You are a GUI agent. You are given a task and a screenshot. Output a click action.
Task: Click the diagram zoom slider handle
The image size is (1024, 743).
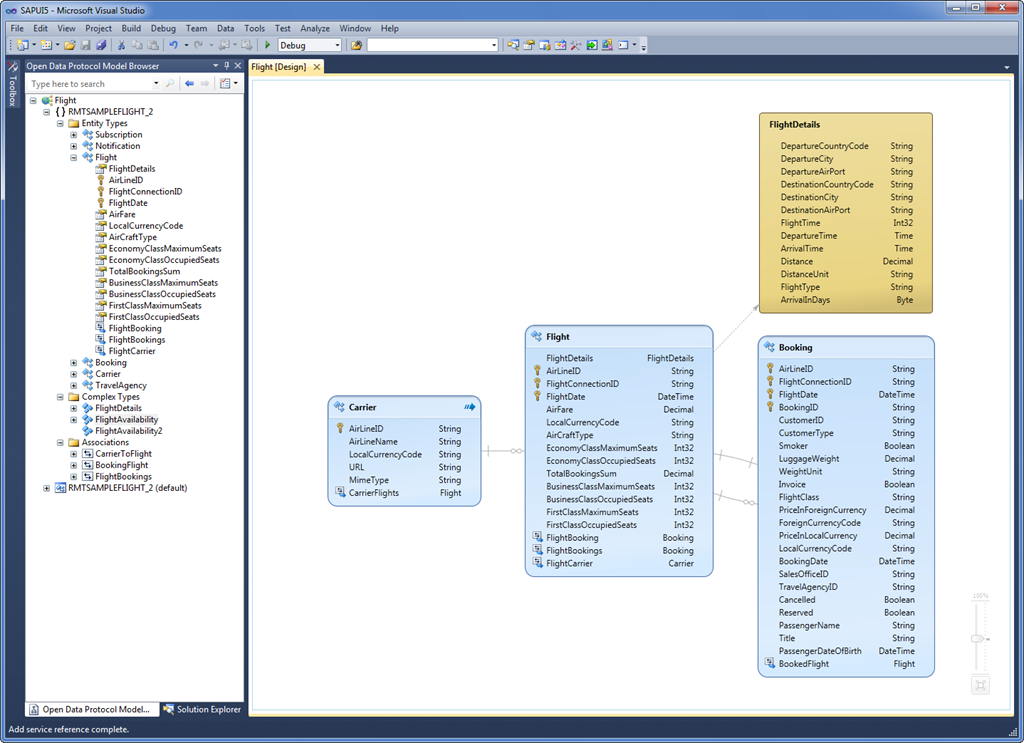[x=979, y=638]
